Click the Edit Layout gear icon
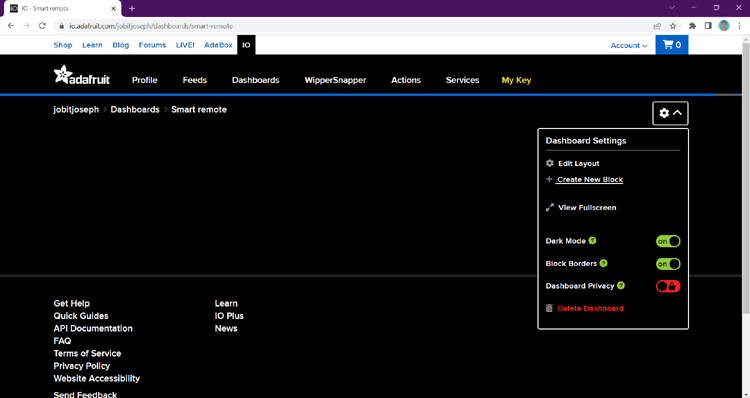This screenshot has height=398, width=750. coord(550,163)
